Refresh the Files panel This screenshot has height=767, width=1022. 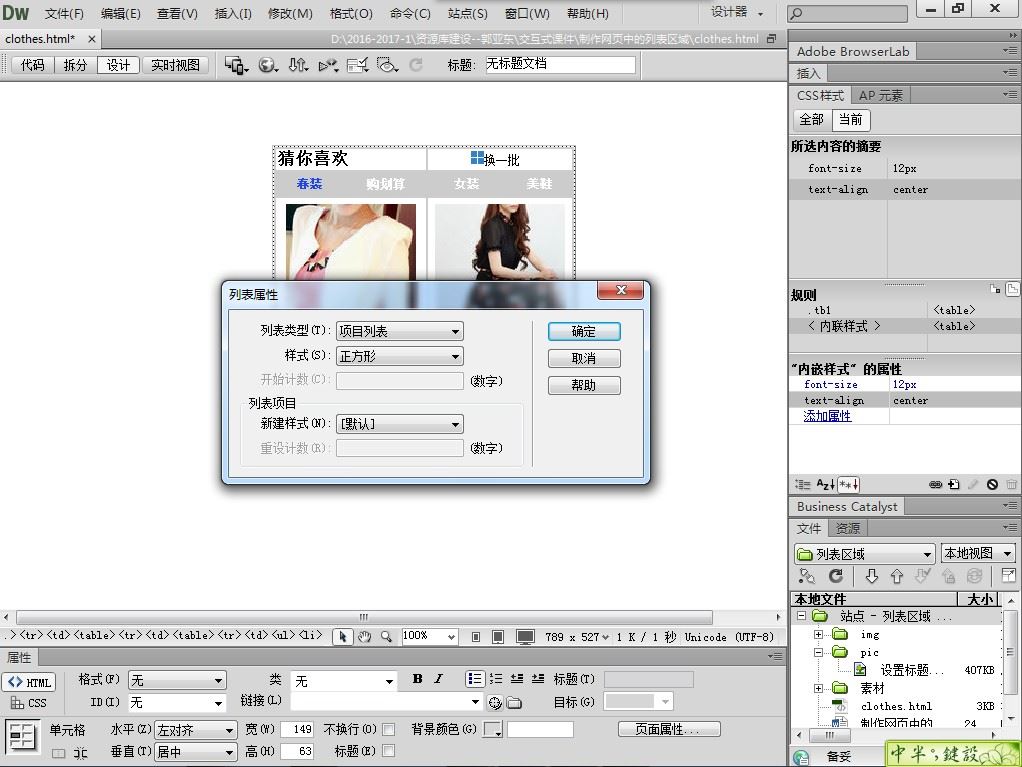point(836,576)
